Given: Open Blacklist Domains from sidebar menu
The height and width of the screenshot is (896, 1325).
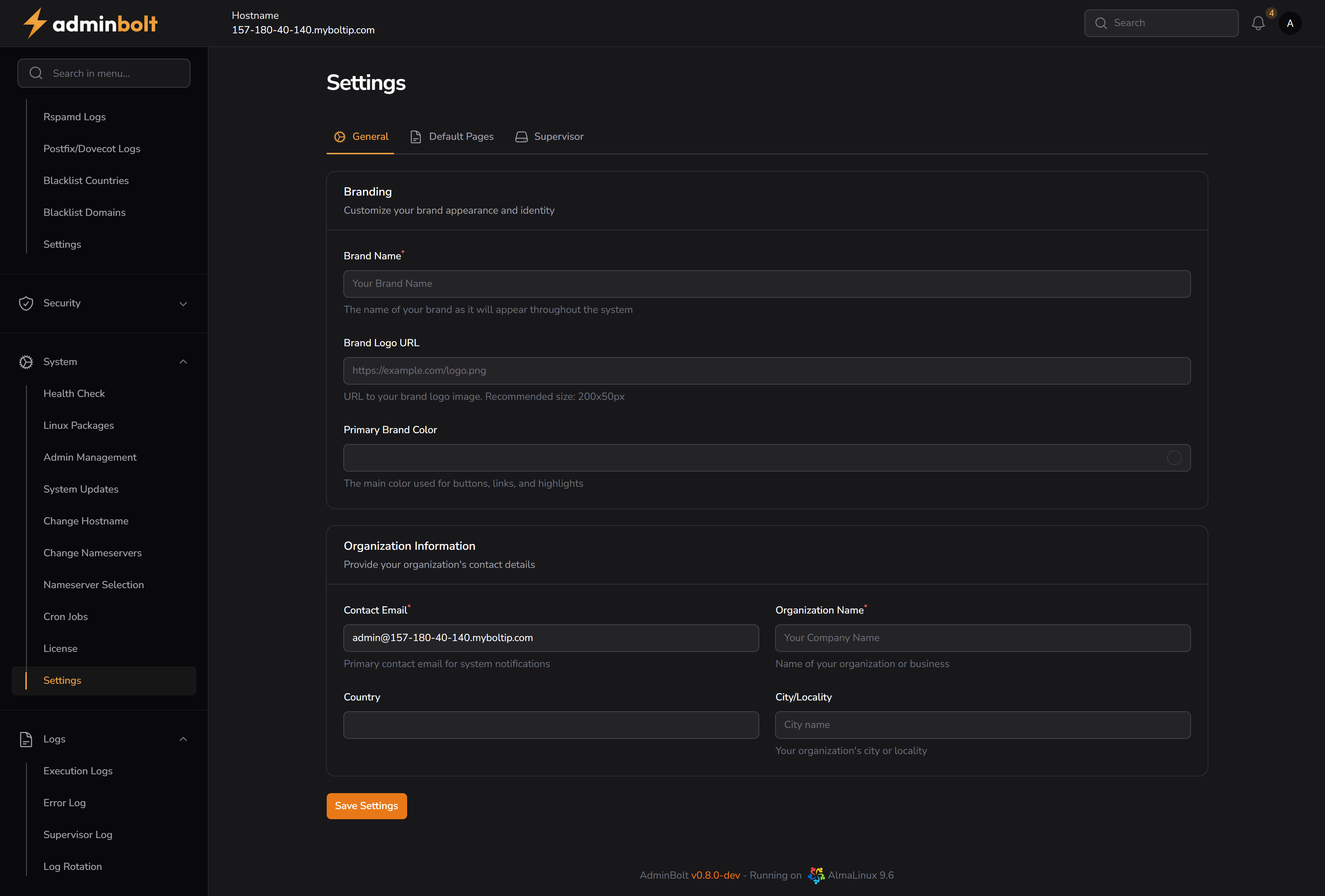Looking at the screenshot, I should point(84,212).
